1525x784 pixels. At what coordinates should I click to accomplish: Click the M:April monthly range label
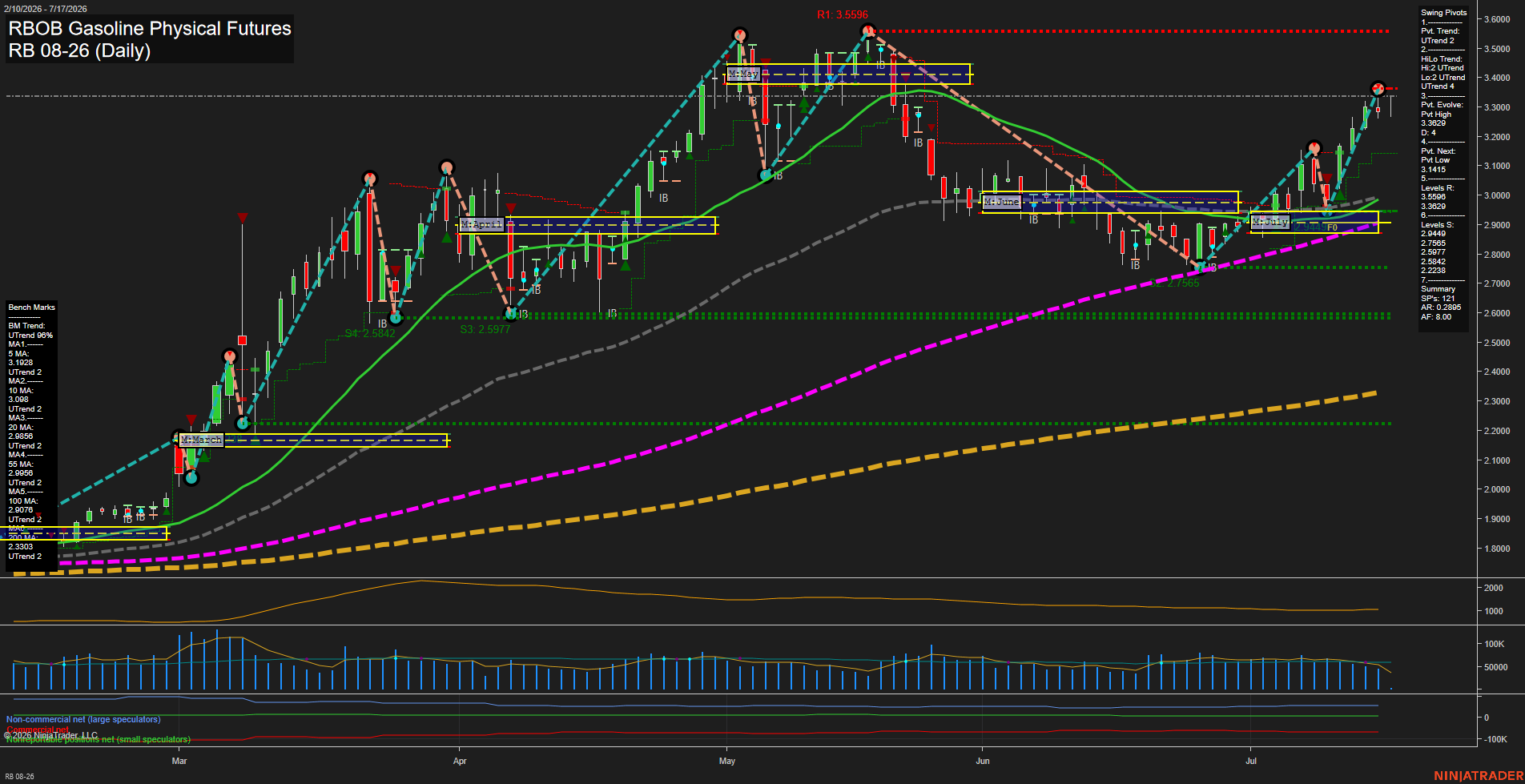coord(481,224)
